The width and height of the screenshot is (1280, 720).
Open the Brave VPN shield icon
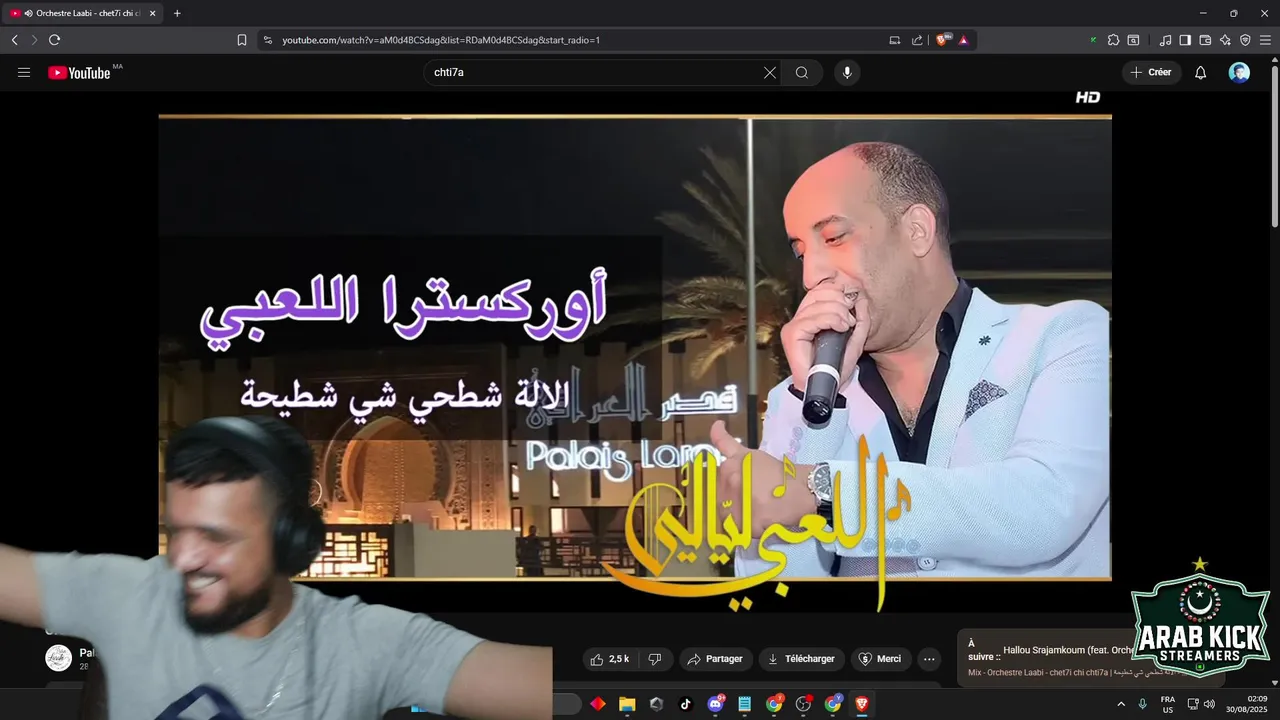coord(1245,40)
